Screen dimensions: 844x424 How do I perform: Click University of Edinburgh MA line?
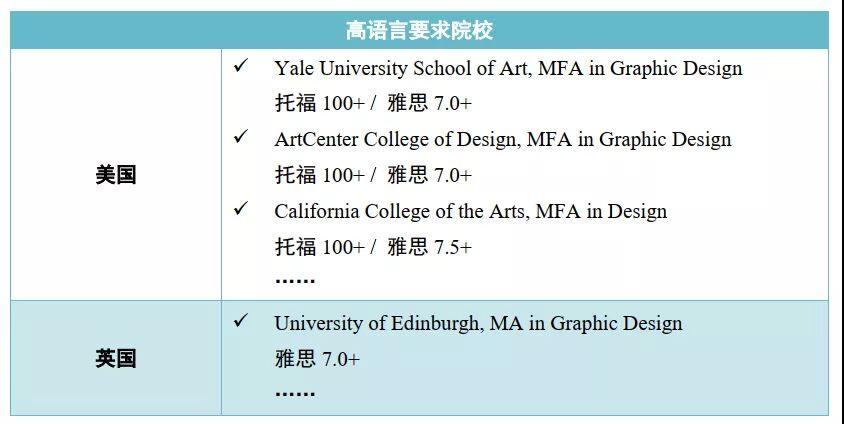click(x=478, y=323)
